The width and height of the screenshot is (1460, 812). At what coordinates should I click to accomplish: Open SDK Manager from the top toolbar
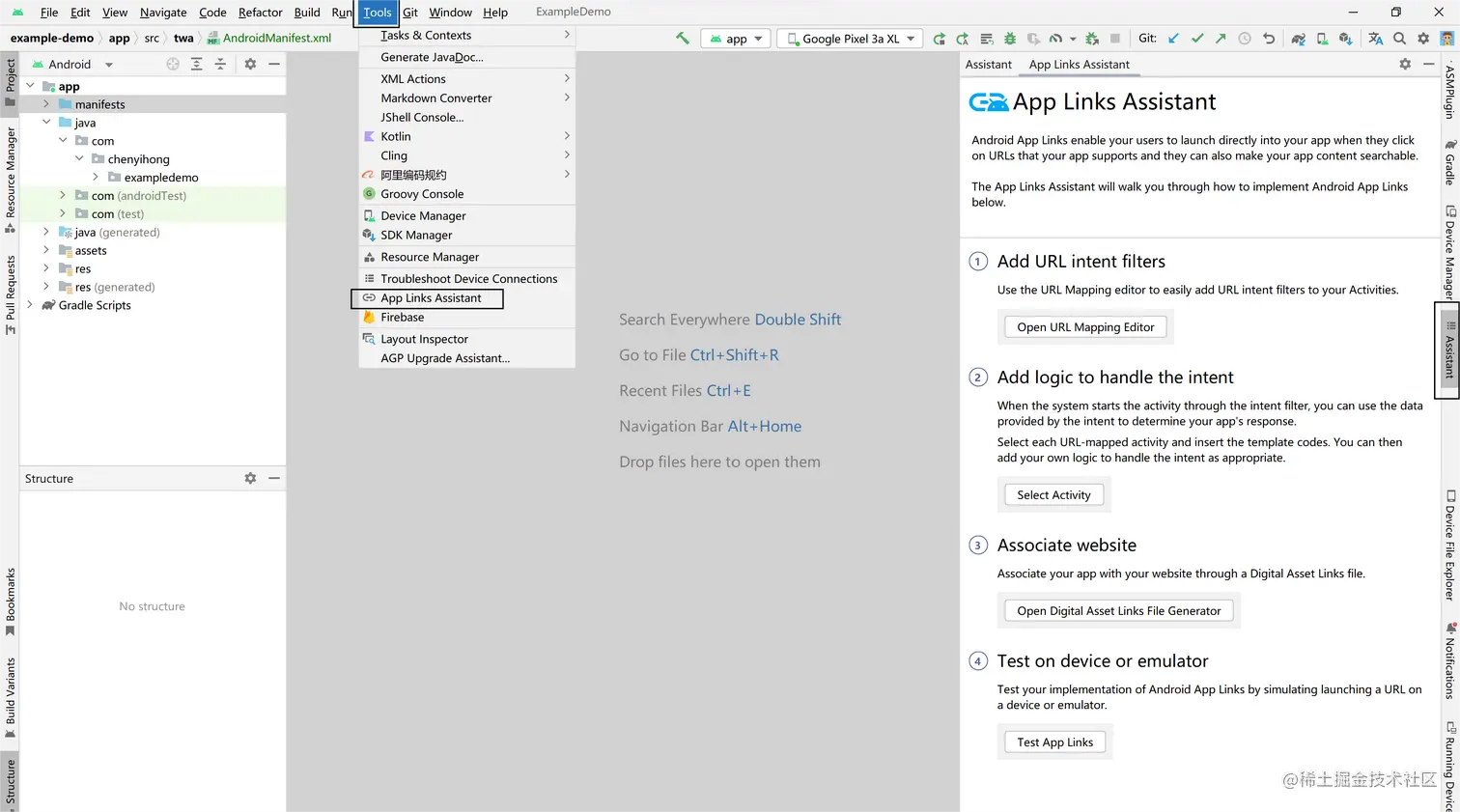pyautogui.click(x=1345, y=39)
